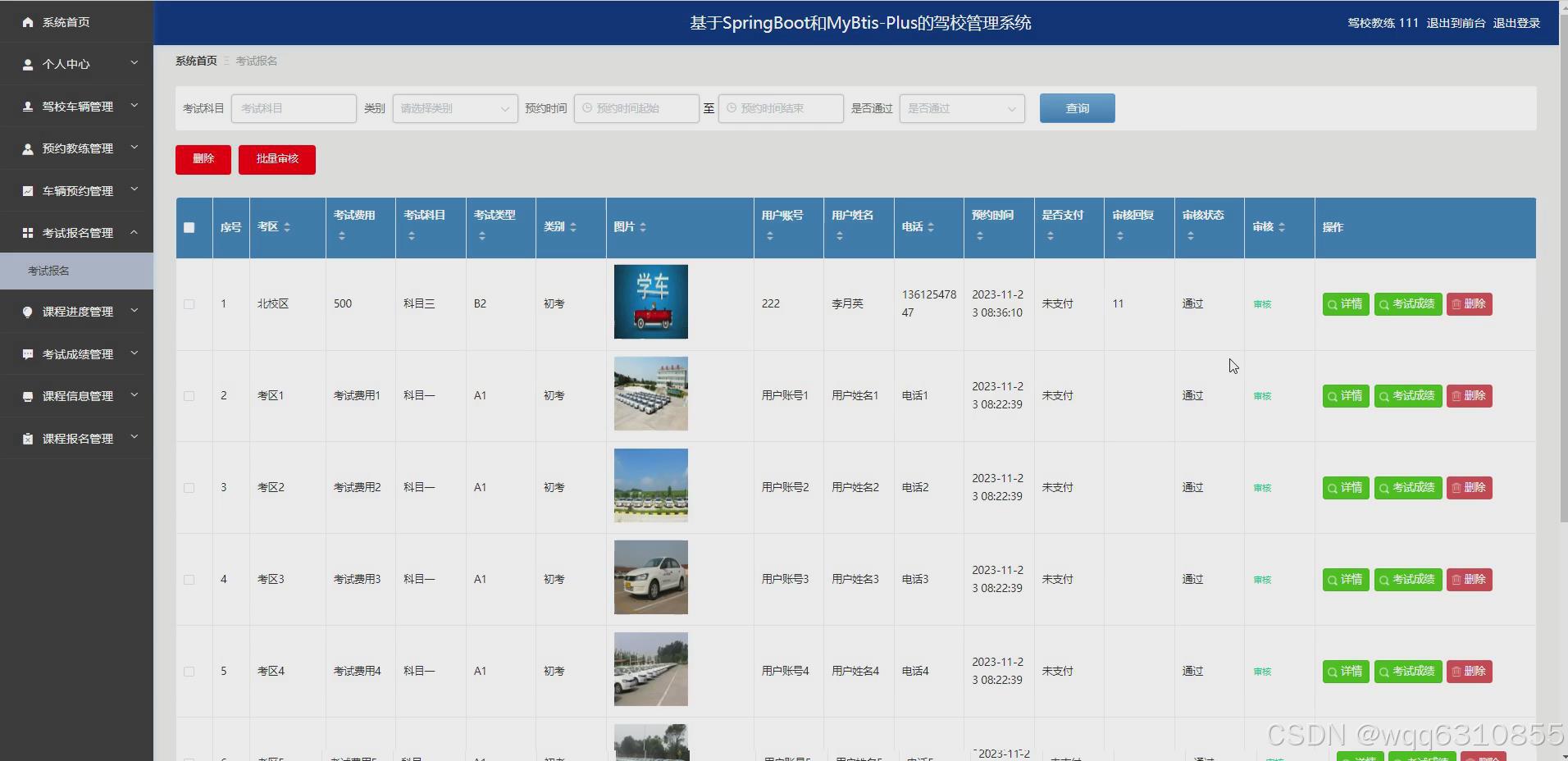Check the row checkbox for 考区4
Image resolution: width=1568 pixels, height=761 pixels.
click(189, 672)
